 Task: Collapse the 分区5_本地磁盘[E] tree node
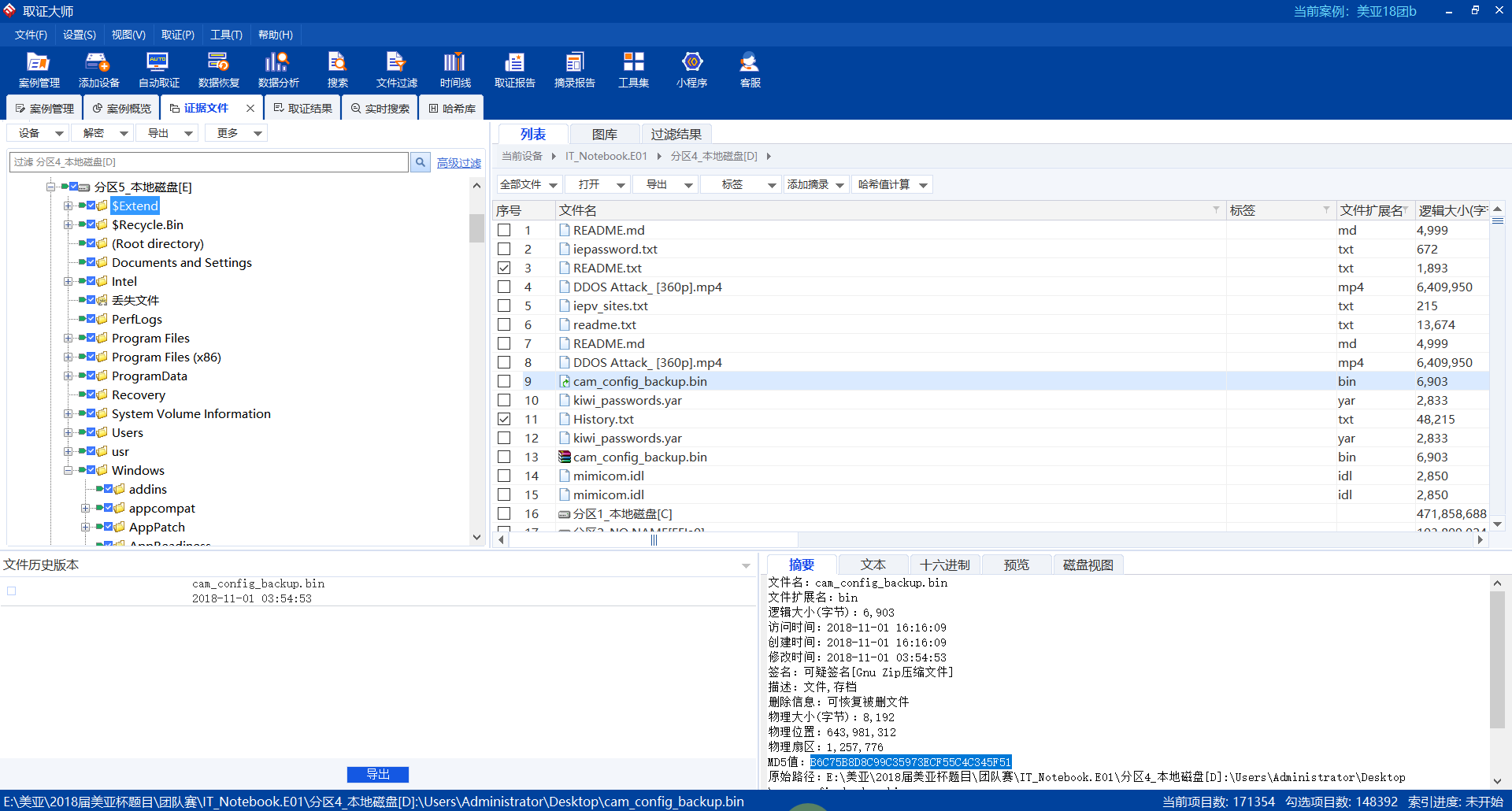click(x=50, y=187)
